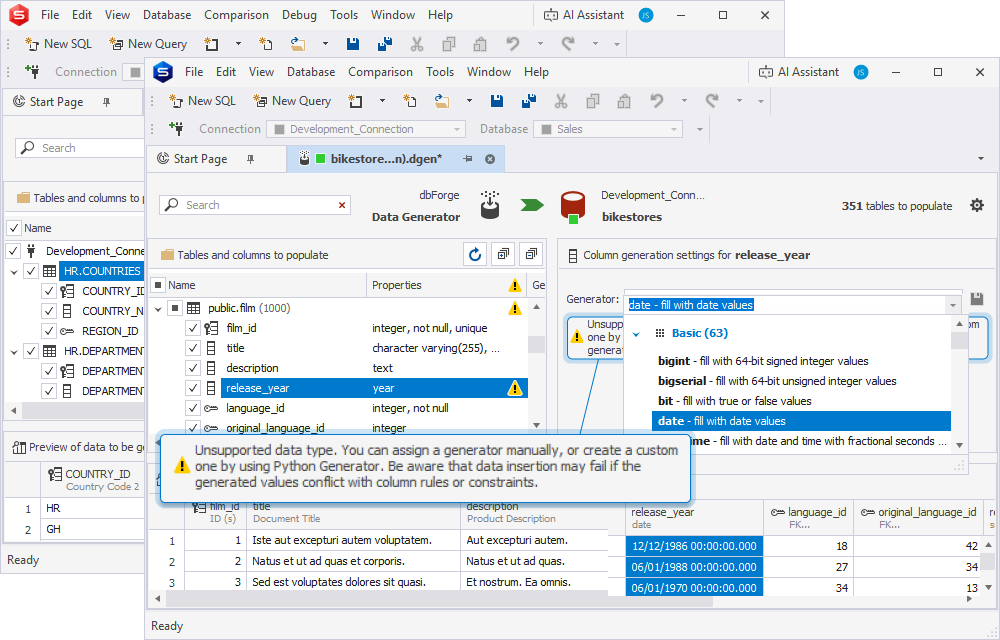This screenshot has height=640, width=1000.
Task: Click the AI Assistant button in front window
Action: point(798,72)
